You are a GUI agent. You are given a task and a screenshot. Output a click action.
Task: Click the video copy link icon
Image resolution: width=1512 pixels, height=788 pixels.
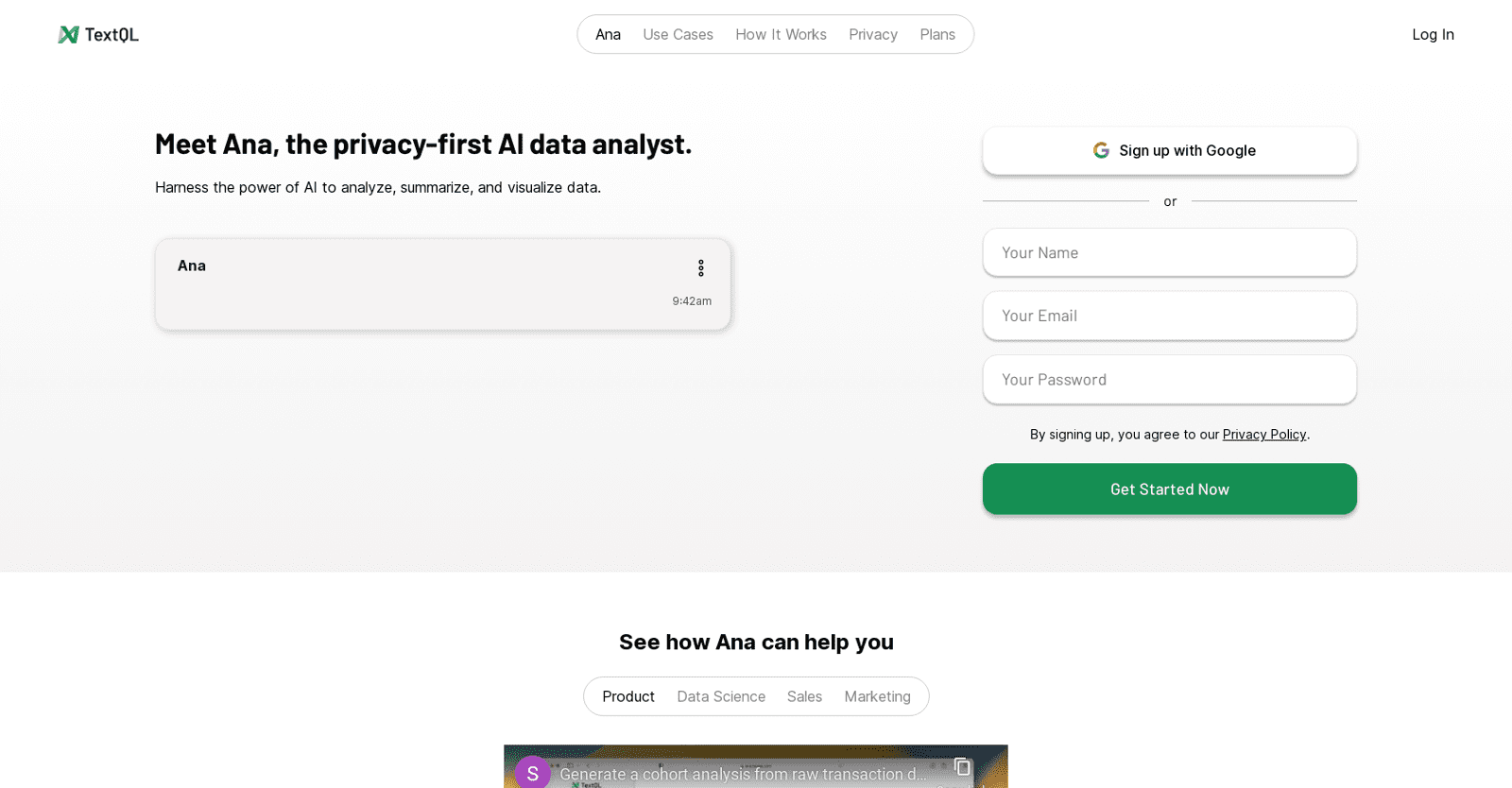[962, 767]
